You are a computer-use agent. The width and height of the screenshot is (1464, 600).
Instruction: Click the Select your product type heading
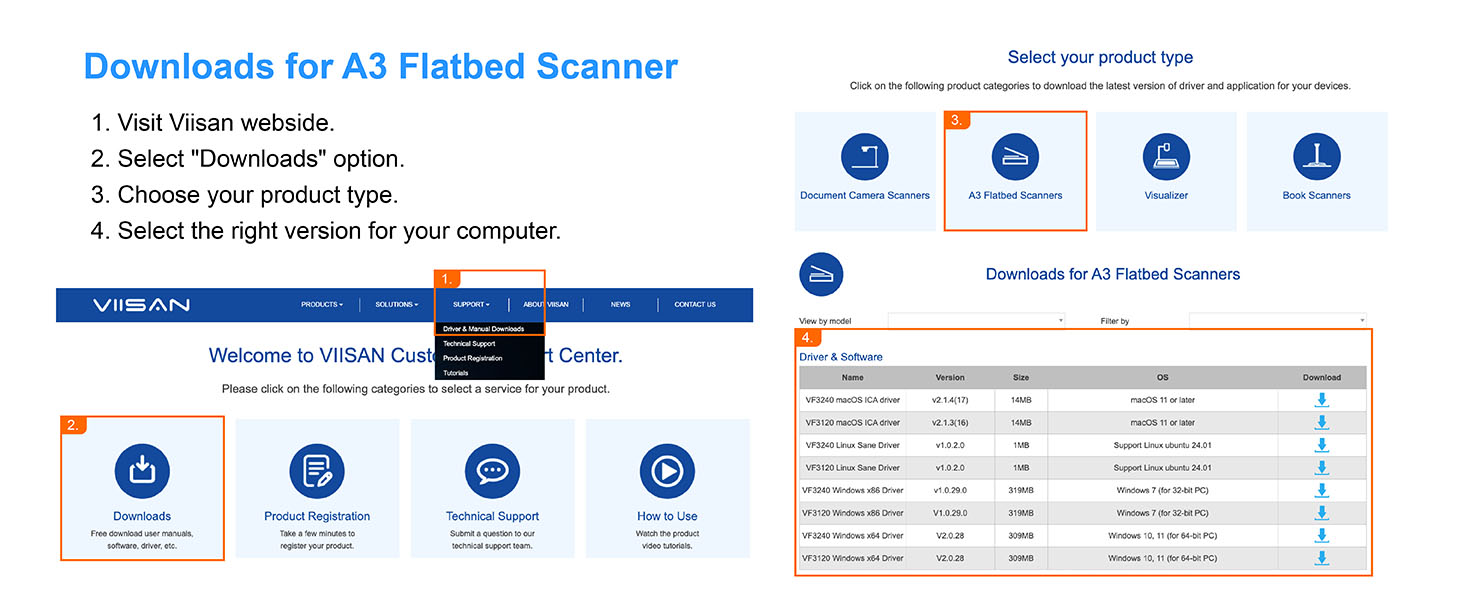tap(1100, 58)
